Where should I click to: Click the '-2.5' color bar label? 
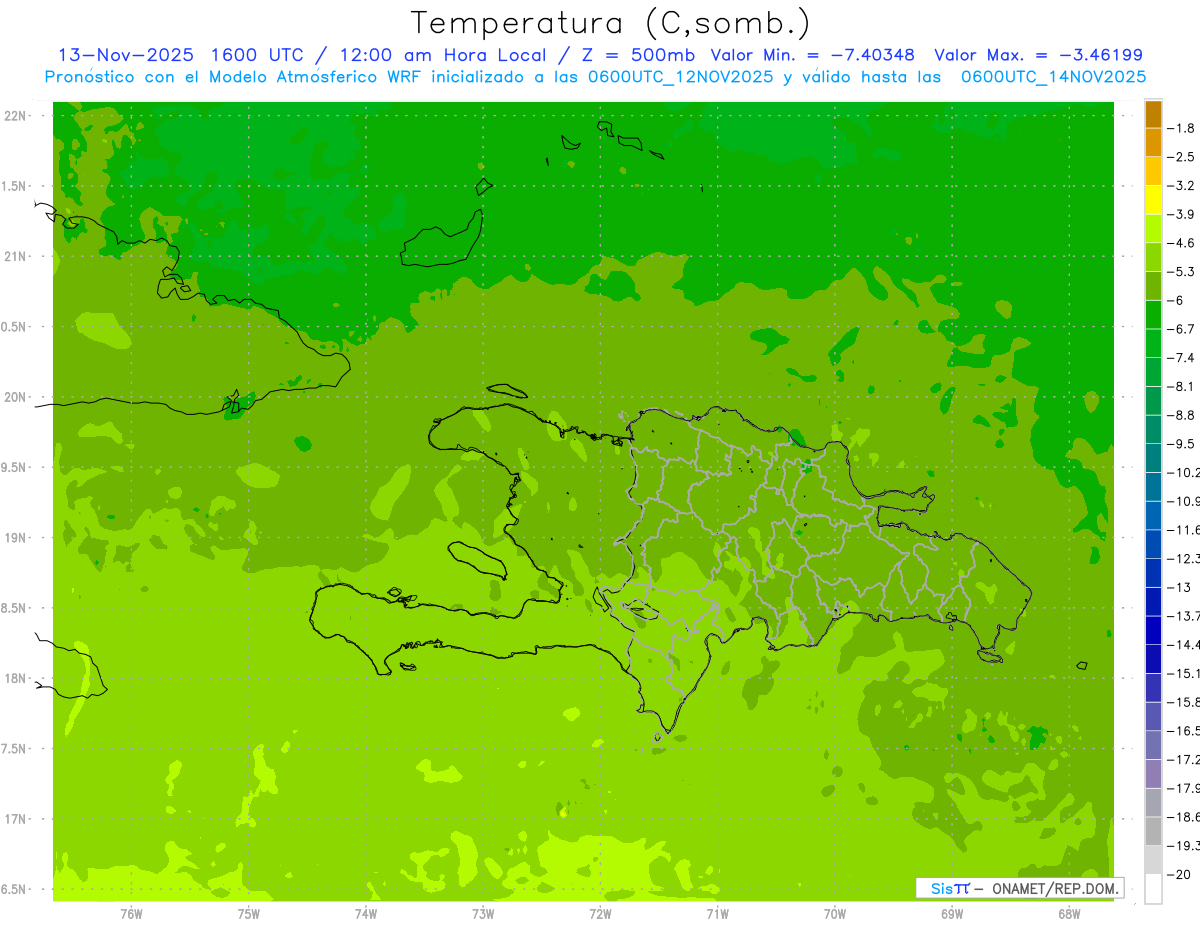(1182, 157)
